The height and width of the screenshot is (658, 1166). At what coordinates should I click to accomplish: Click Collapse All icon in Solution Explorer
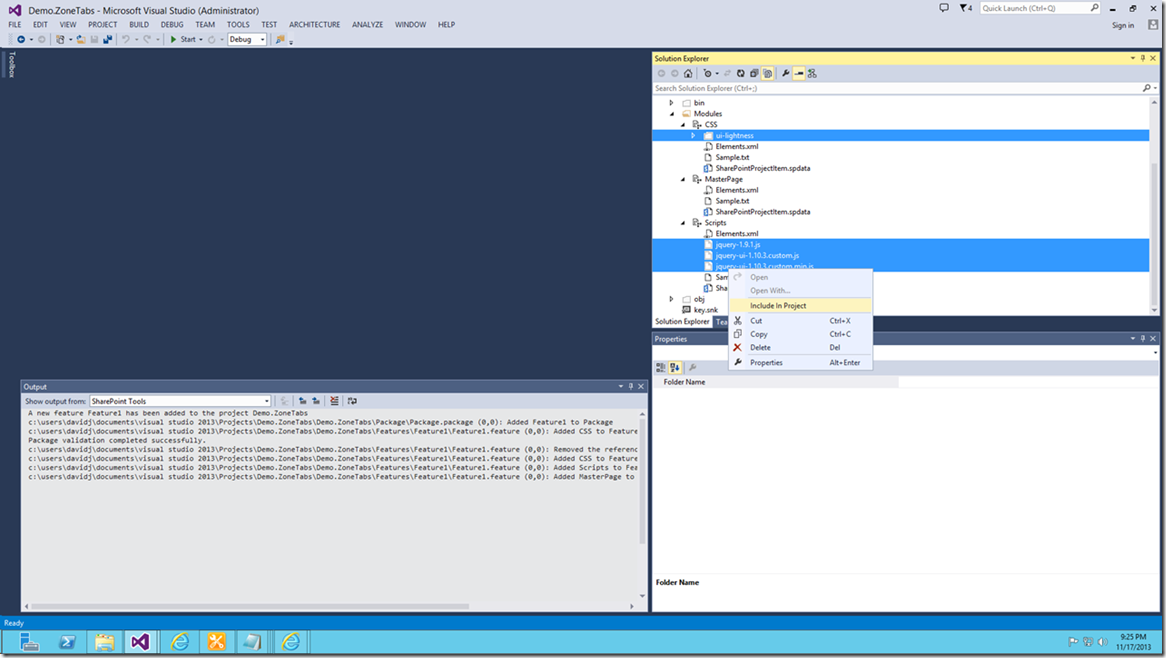(754, 74)
